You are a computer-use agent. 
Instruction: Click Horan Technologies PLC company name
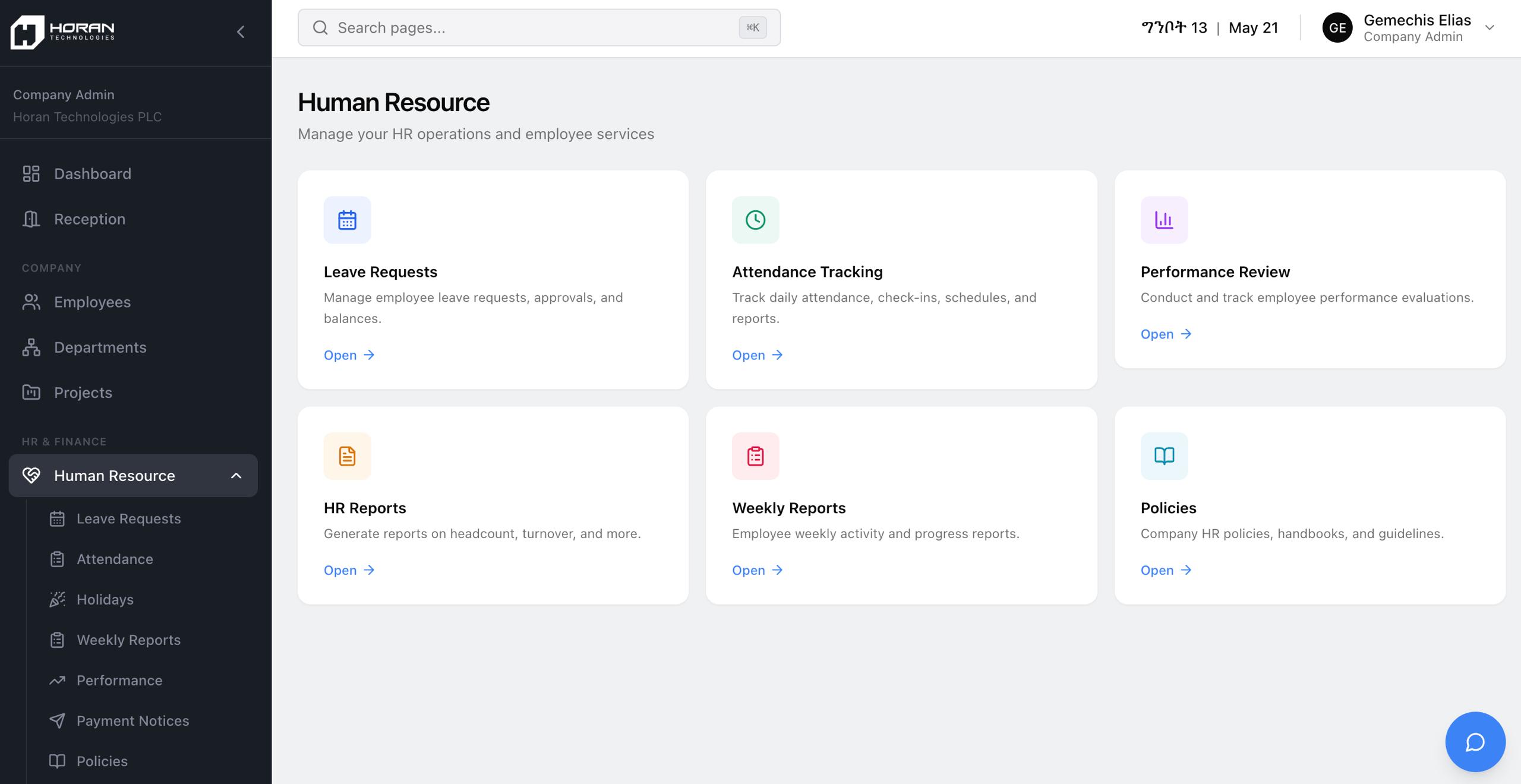87,117
